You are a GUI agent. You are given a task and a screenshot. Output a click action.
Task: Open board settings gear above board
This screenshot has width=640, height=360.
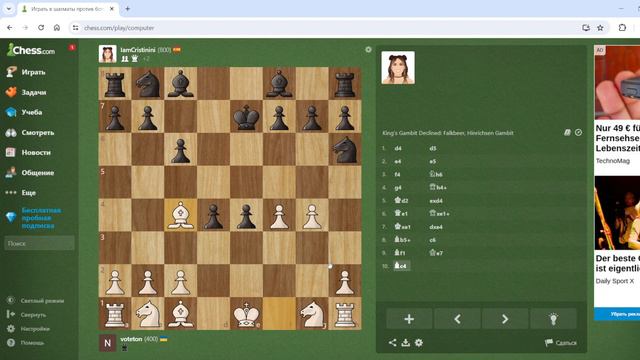(x=368, y=49)
